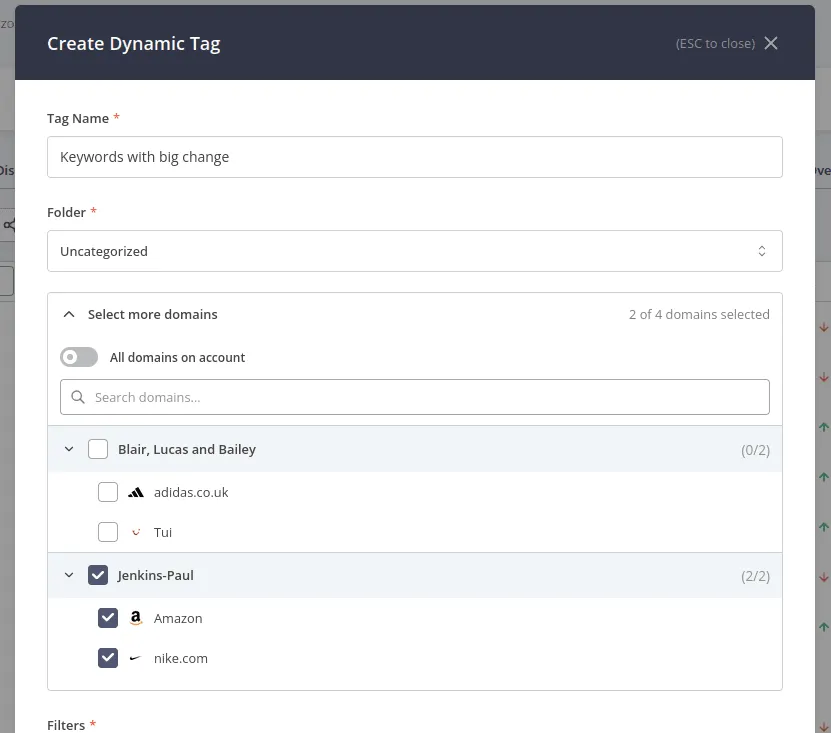Viewport: 831px width, 733px height.
Task: Check the Blair, Lucas and Bailey checkbox
Action: [98, 449]
